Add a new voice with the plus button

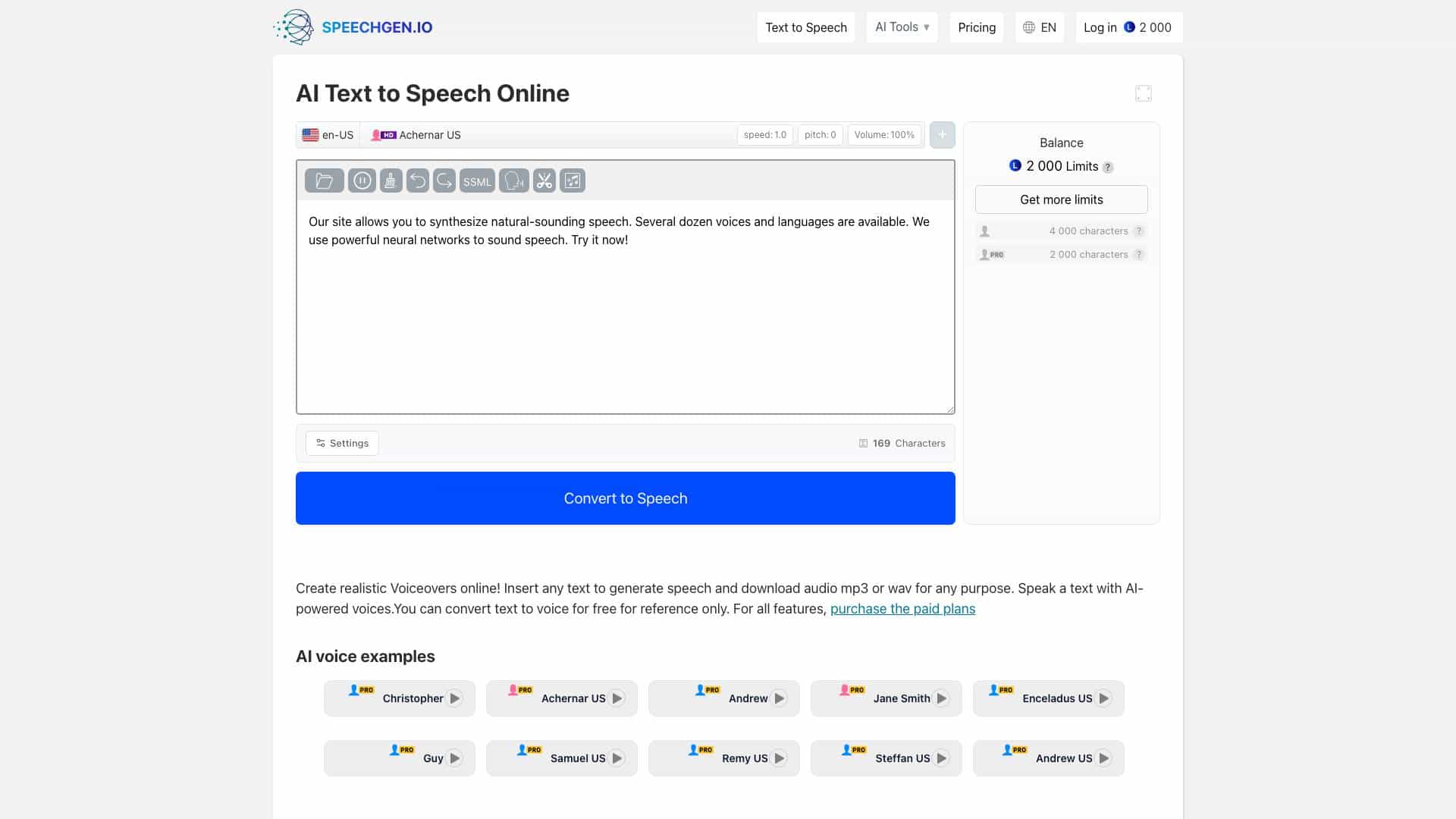pos(942,135)
